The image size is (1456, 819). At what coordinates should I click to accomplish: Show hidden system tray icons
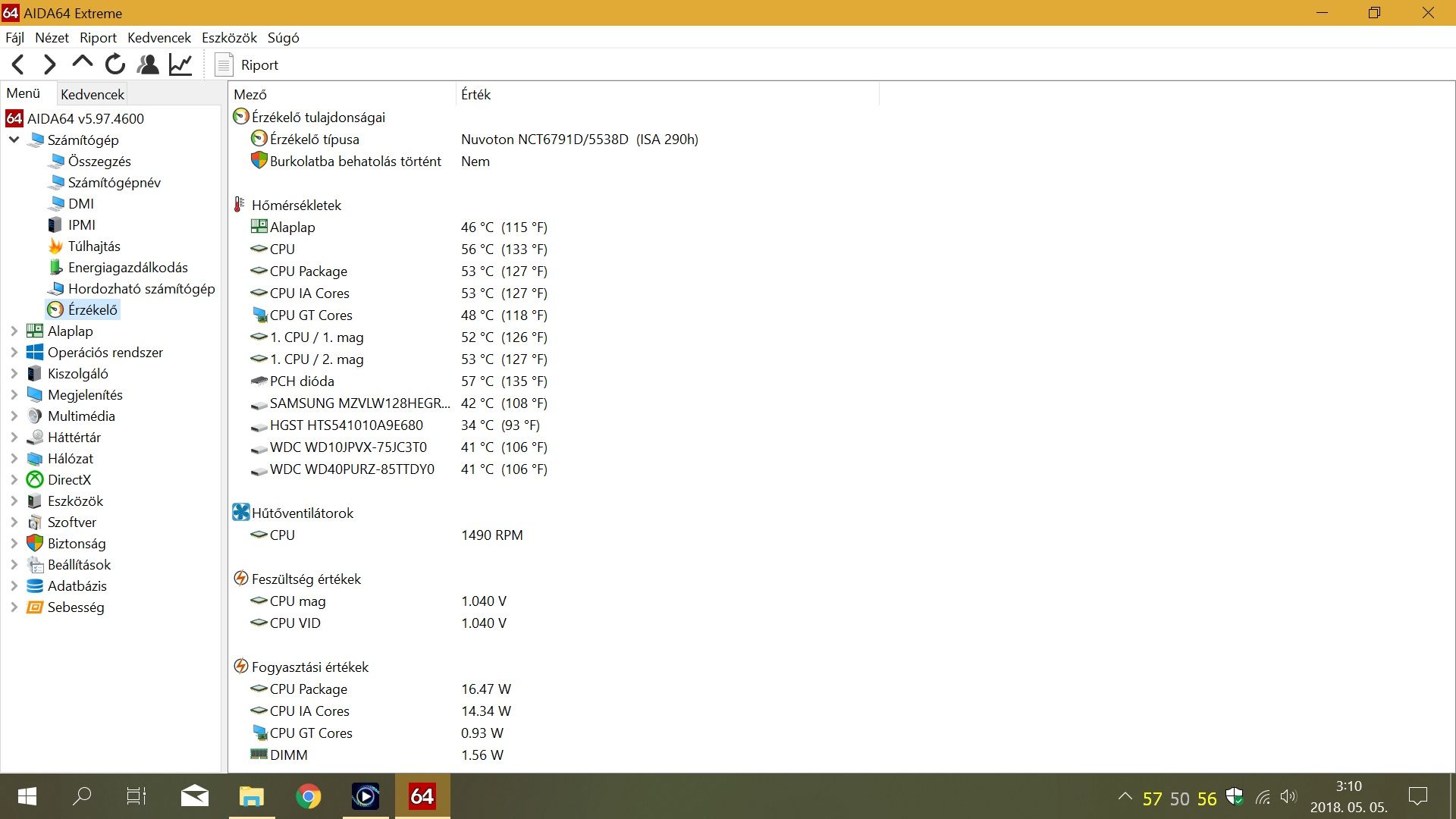pos(1125,797)
